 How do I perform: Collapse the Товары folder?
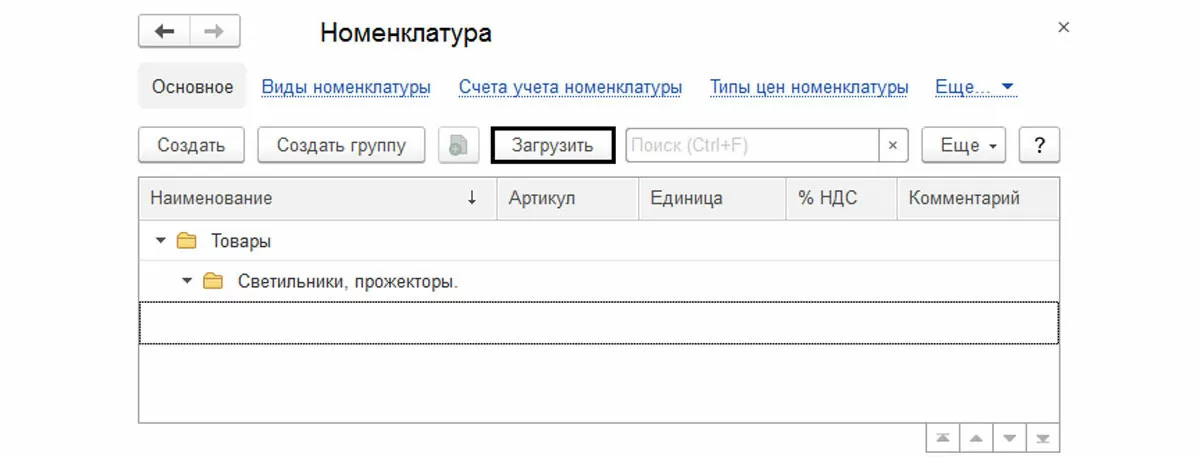coord(159,241)
